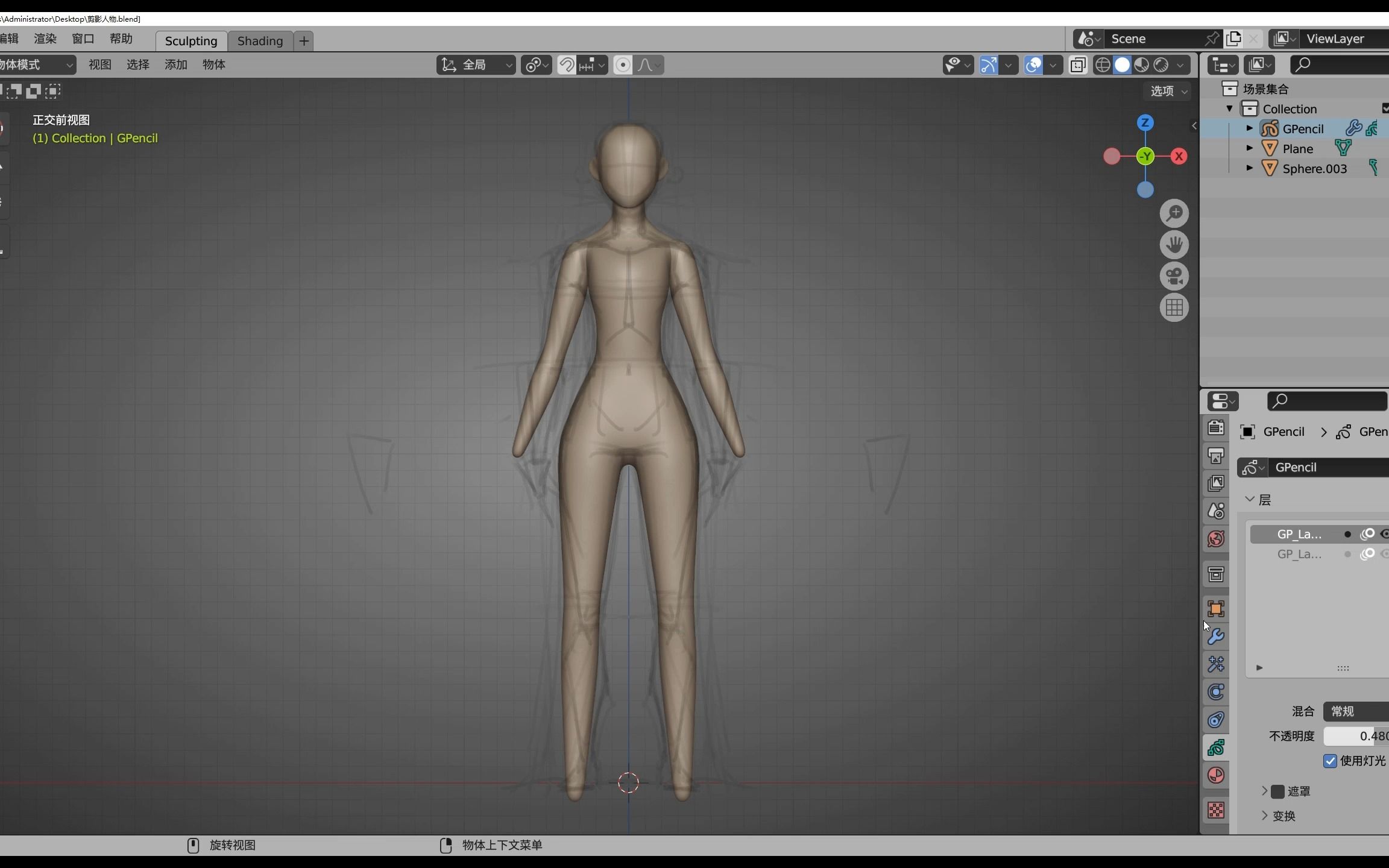Select the Shading workspace tab
This screenshot has width=1389, height=868.
coord(260,40)
